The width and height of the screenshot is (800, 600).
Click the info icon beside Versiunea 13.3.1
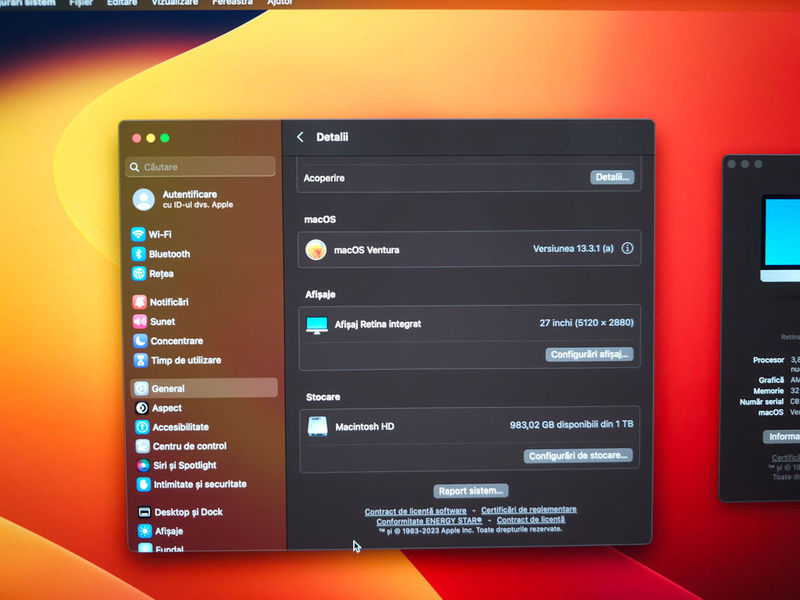coord(627,248)
